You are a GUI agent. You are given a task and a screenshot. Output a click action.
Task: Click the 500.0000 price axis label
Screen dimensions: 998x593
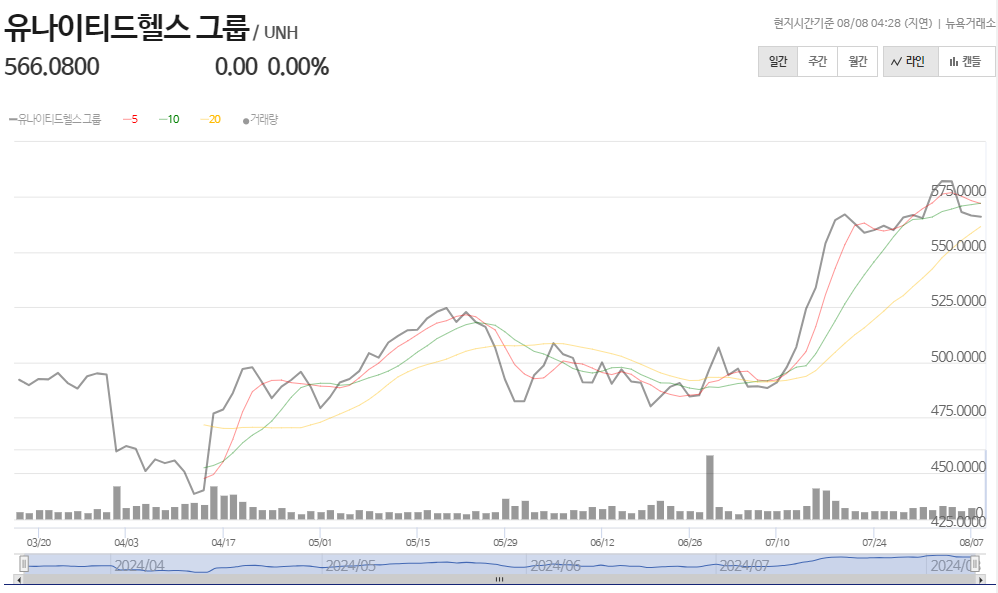tap(958, 356)
